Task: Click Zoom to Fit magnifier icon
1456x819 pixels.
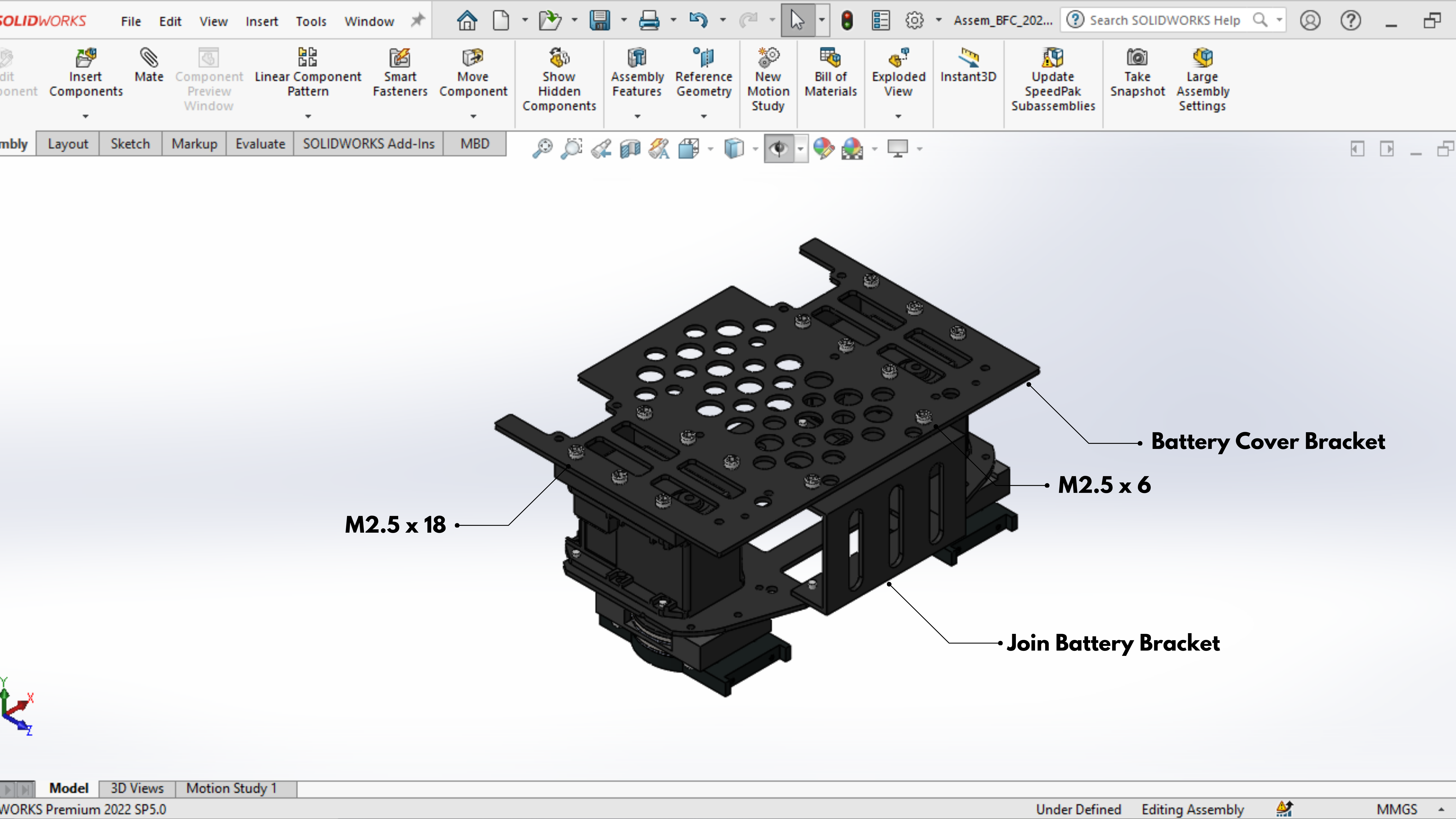Action: 542,149
